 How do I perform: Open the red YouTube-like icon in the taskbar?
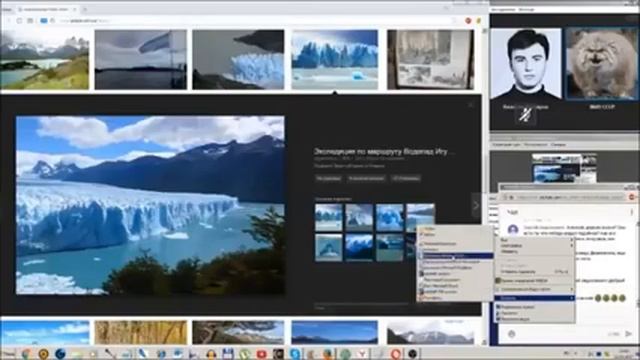[262, 354]
